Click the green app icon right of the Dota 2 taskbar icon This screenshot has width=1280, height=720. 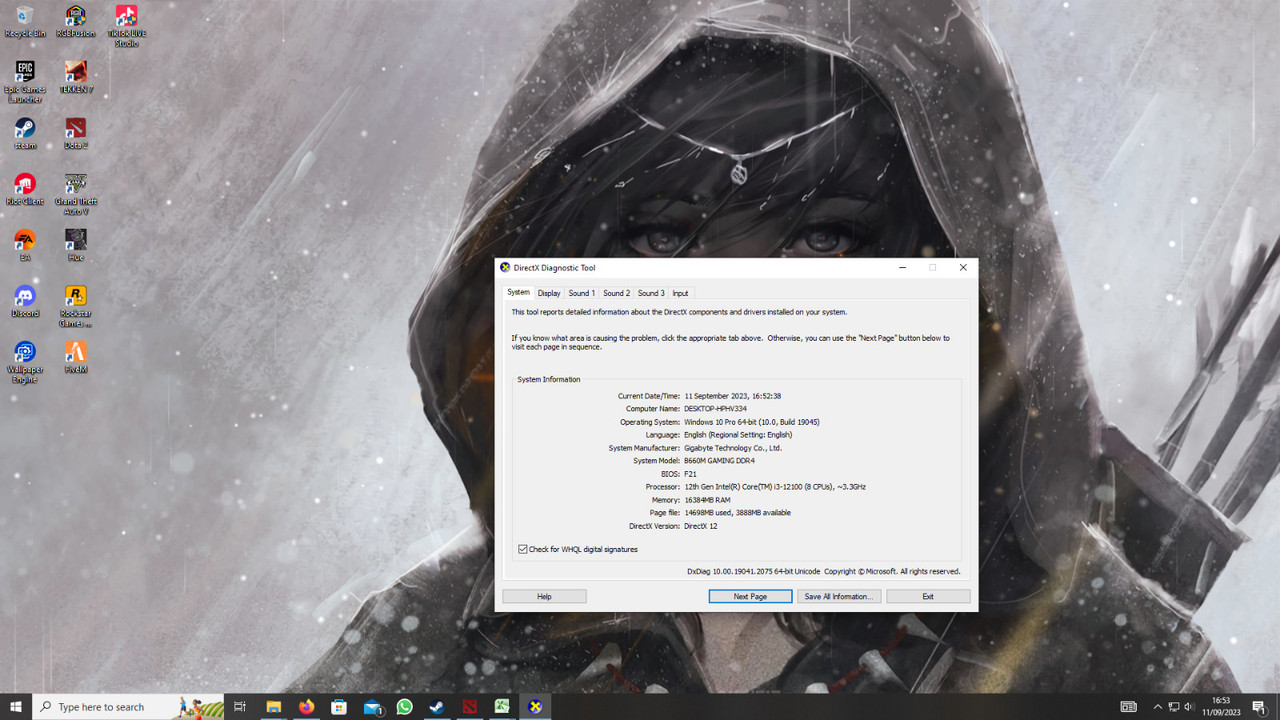click(x=502, y=707)
